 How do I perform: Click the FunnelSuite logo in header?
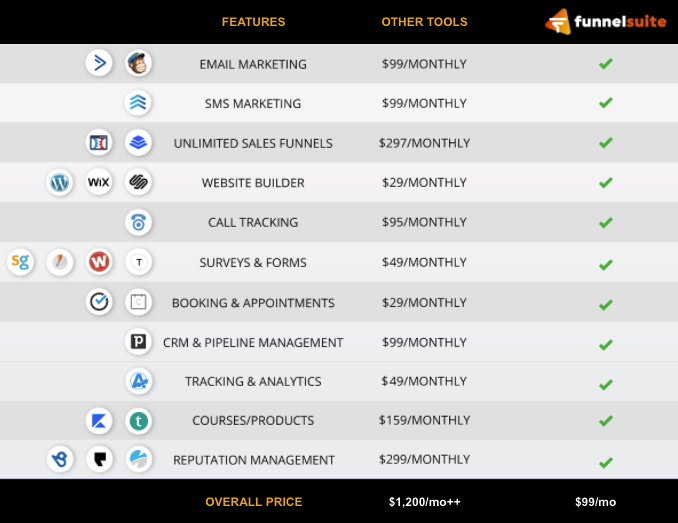pos(605,21)
